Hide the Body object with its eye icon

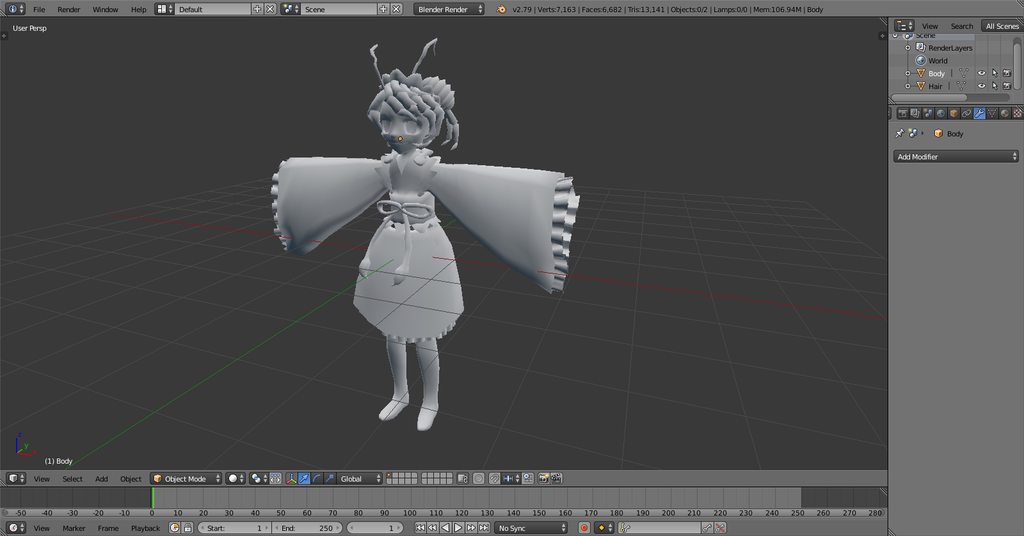pos(981,73)
